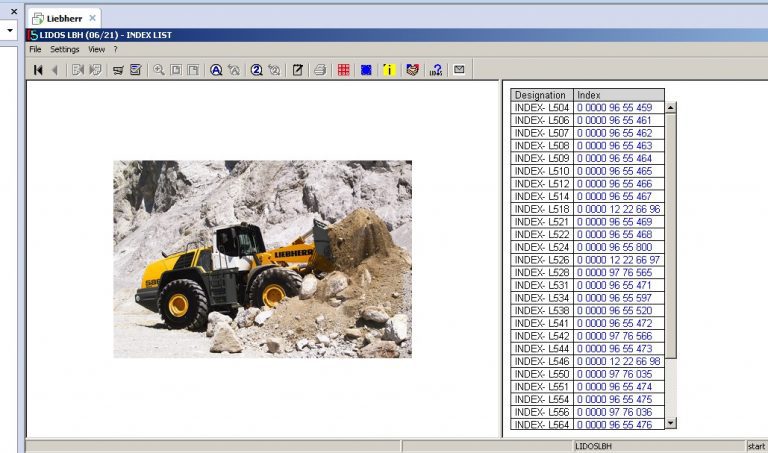The image size is (768, 453).
Task: Open index link 0 0000 97 76 565
Action: tap(614, 273)
